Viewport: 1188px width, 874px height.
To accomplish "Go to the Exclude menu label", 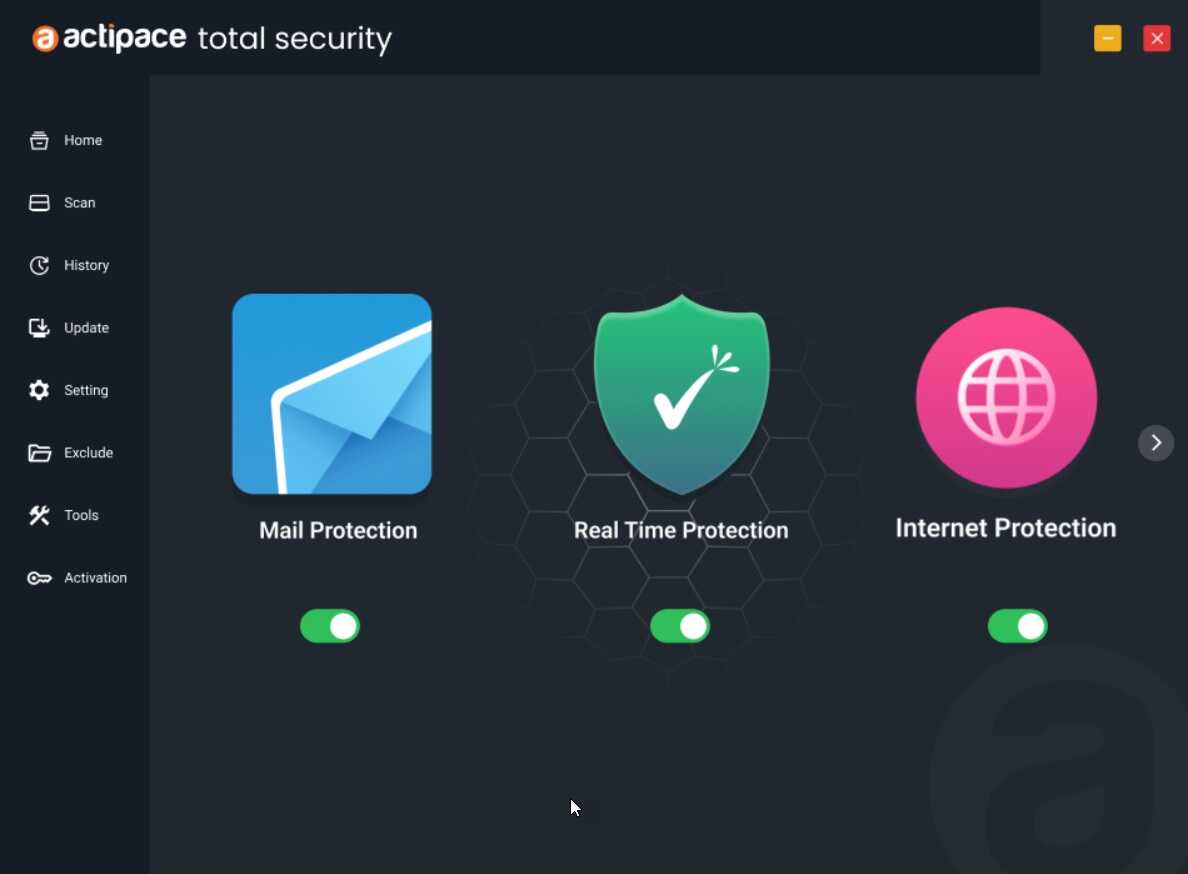I will (x=89, y=453).
